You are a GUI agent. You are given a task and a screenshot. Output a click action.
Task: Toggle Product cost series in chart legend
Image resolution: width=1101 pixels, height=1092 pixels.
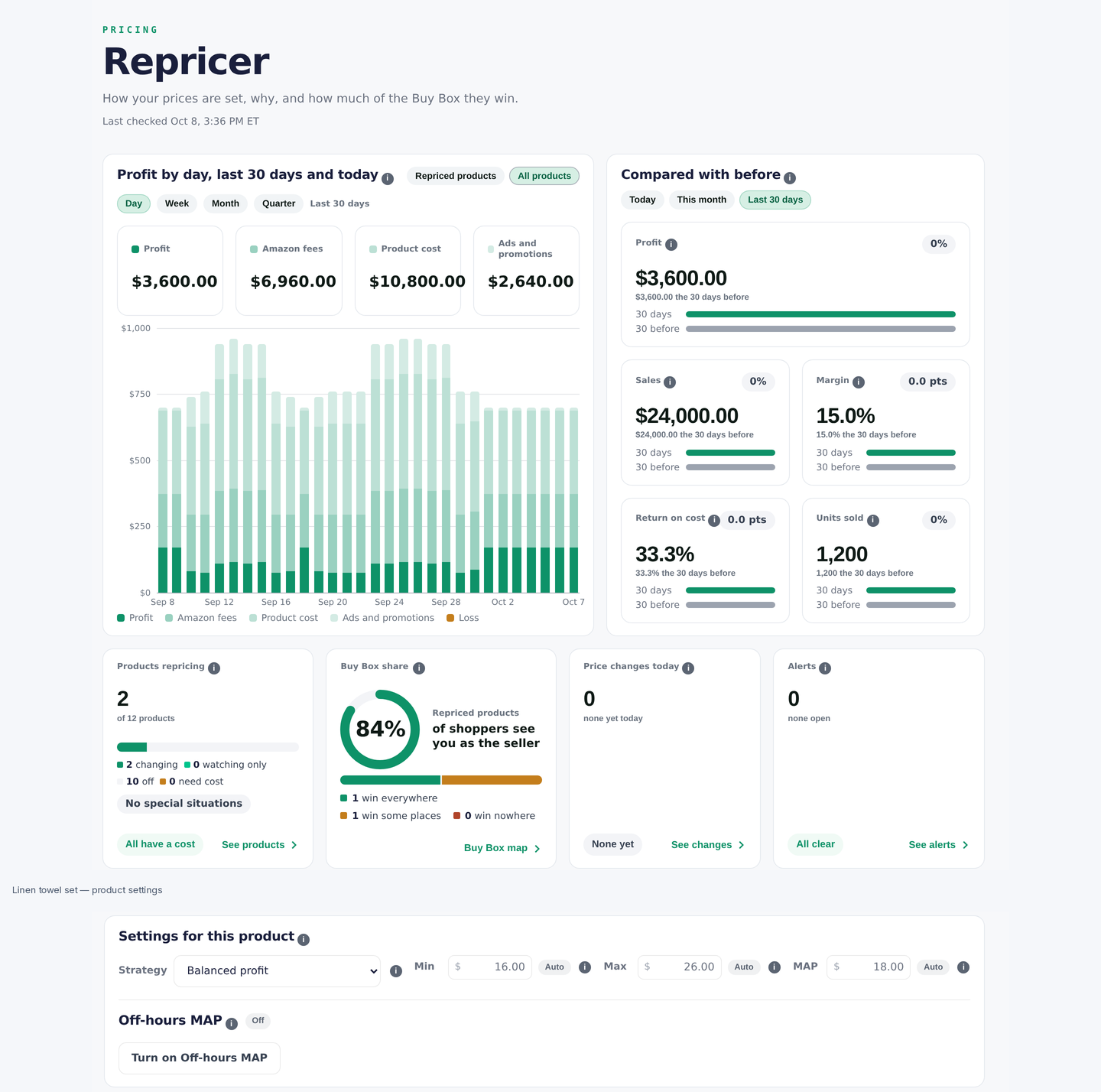[x=284, y=618]
